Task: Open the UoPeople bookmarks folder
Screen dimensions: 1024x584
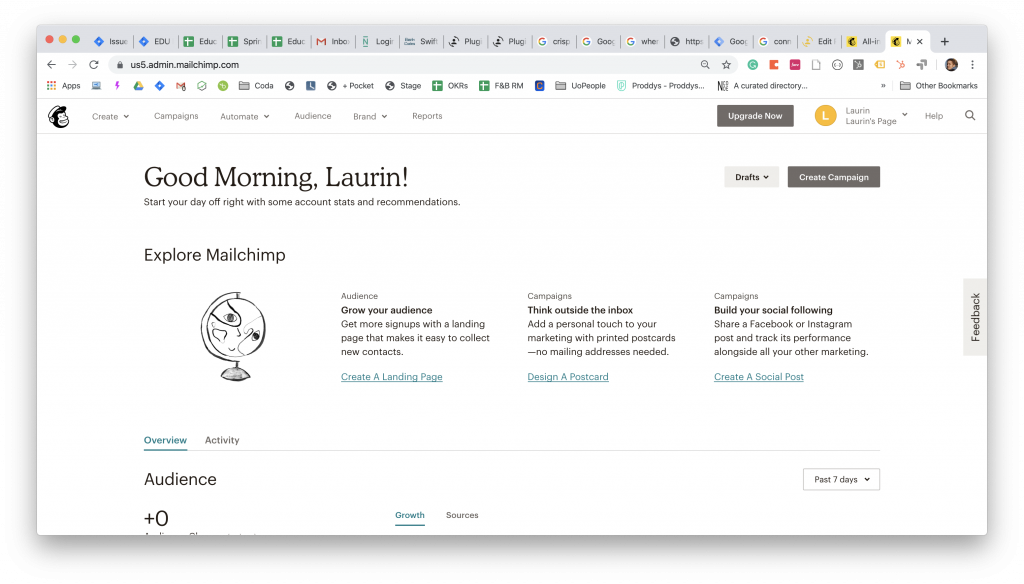Action: (x=581, y=86)
